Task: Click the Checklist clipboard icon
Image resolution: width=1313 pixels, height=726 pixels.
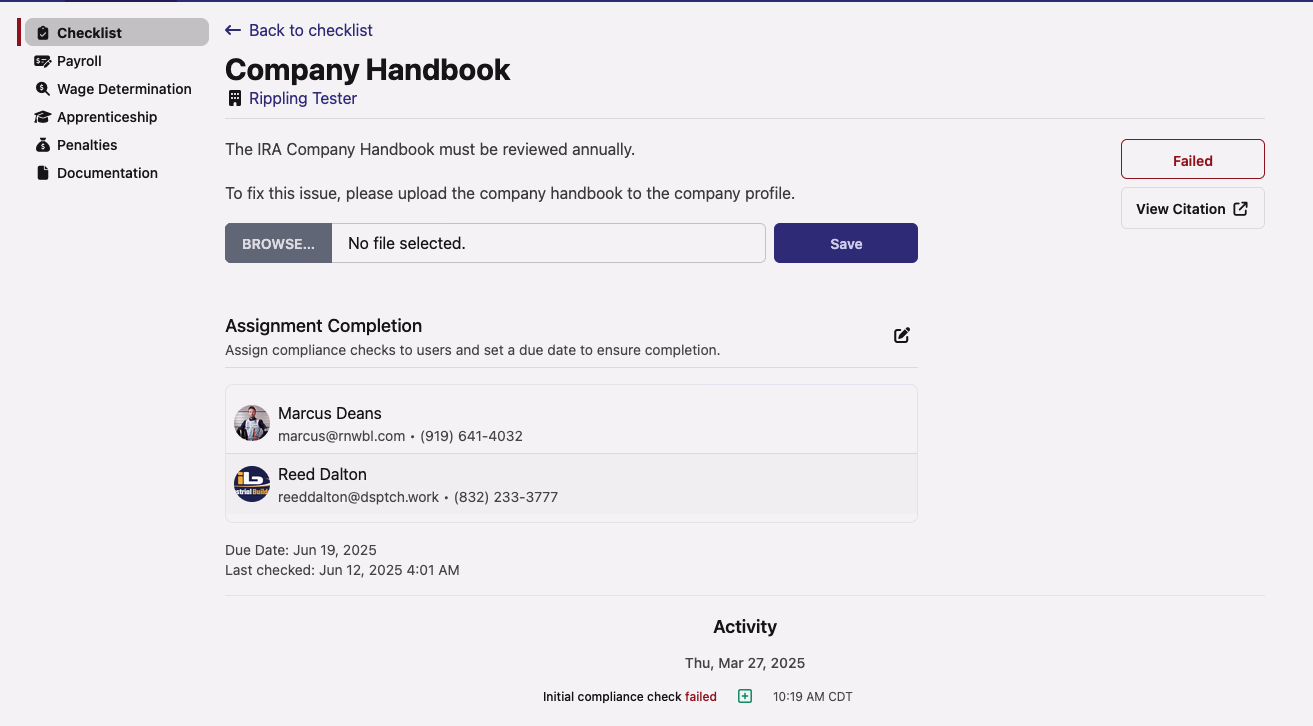Action: tap(42, 33)
